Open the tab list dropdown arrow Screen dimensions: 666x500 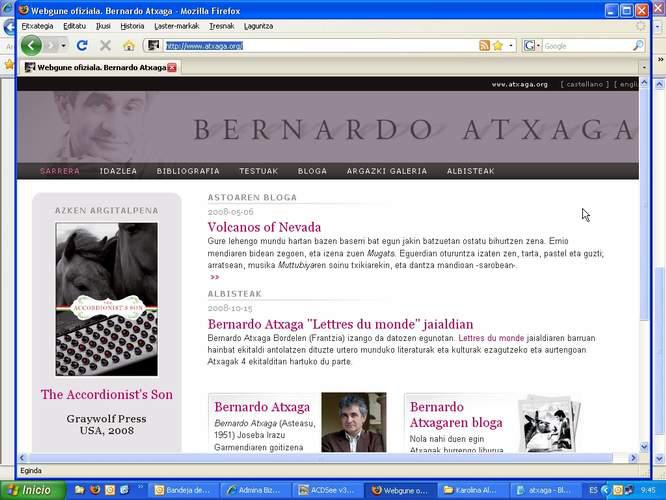coord(644,67)
